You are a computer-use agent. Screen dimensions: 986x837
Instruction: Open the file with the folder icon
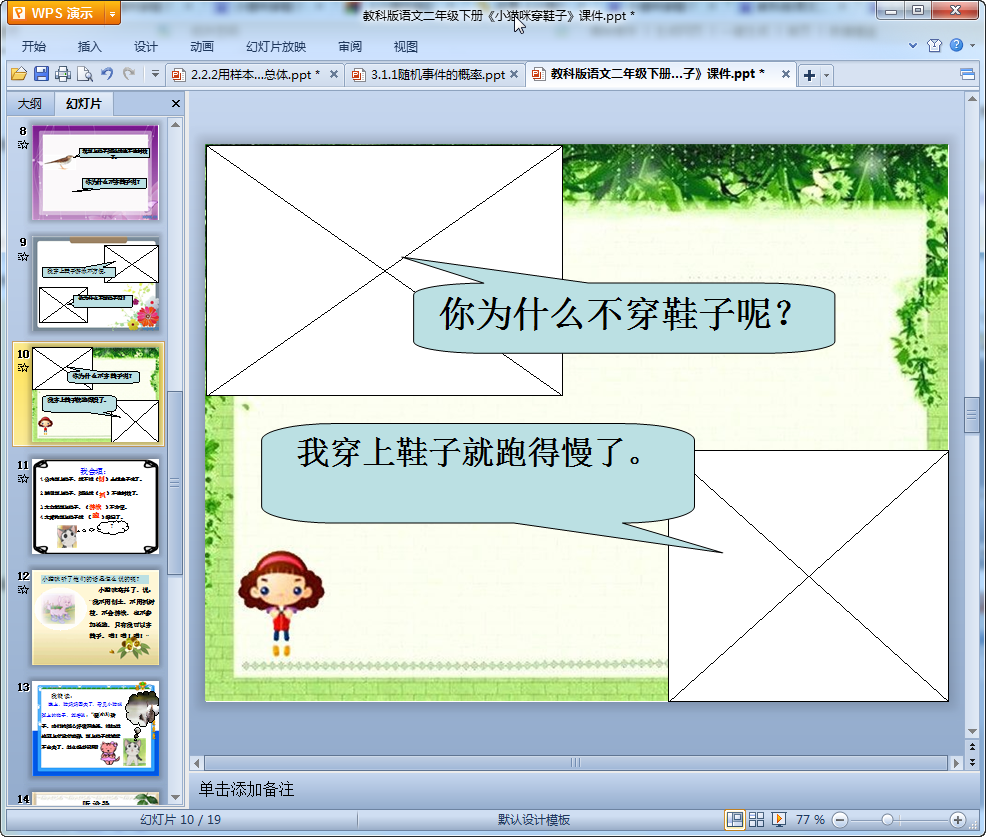pyautogui.click(x=19, y=74)
